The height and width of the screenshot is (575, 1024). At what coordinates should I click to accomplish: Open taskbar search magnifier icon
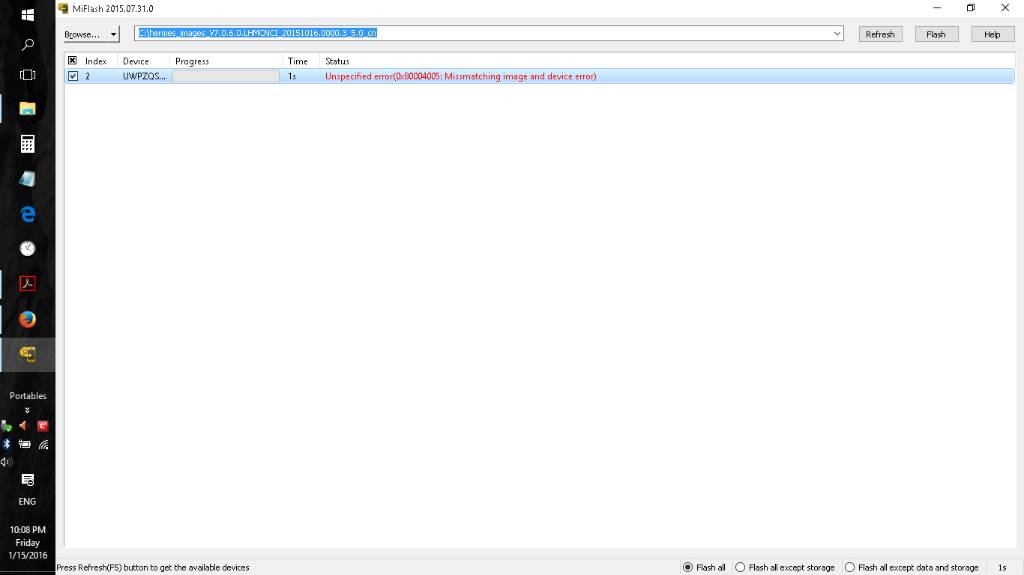tap(27, 44)
